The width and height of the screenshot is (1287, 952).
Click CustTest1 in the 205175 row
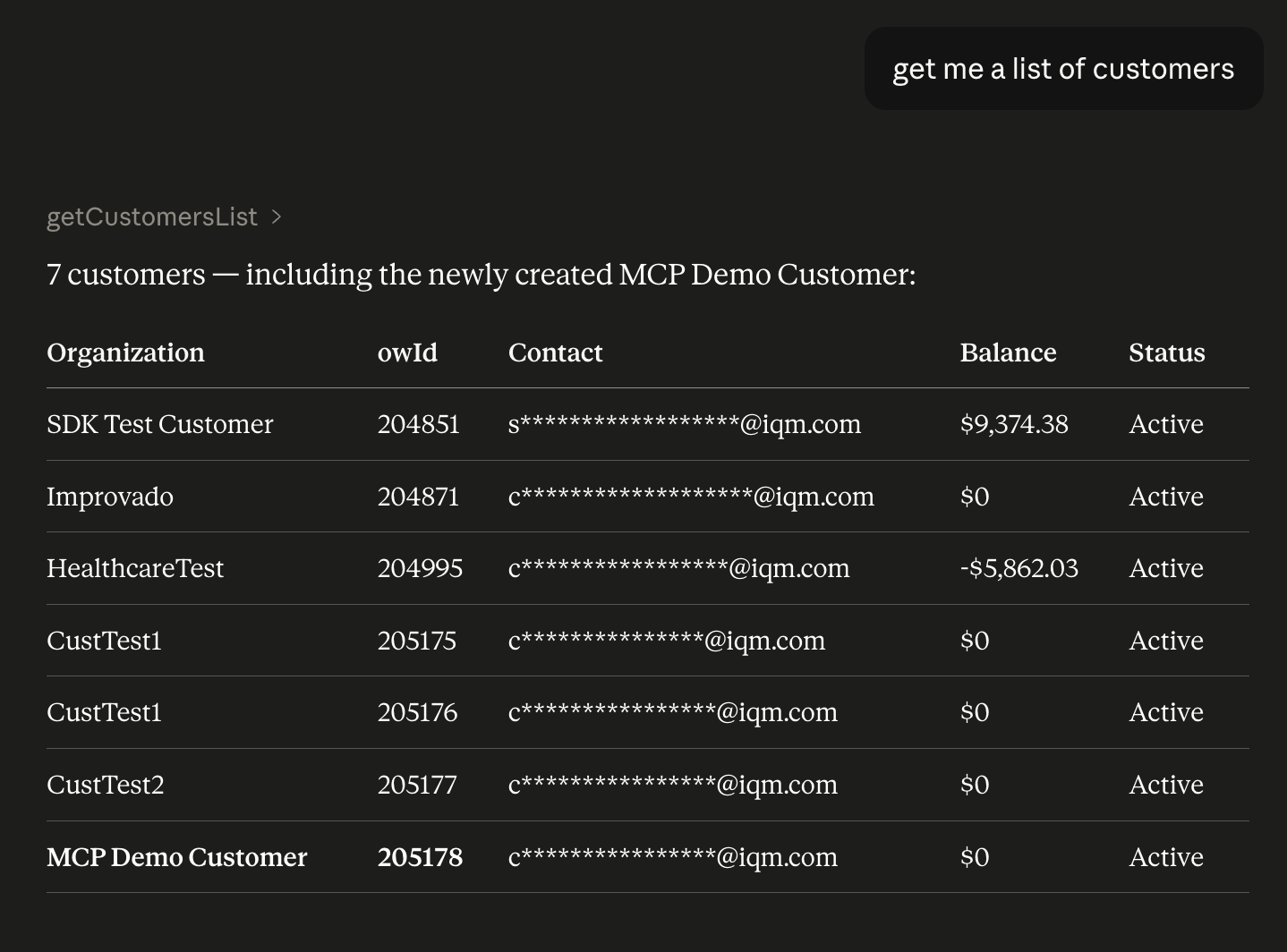104,641
